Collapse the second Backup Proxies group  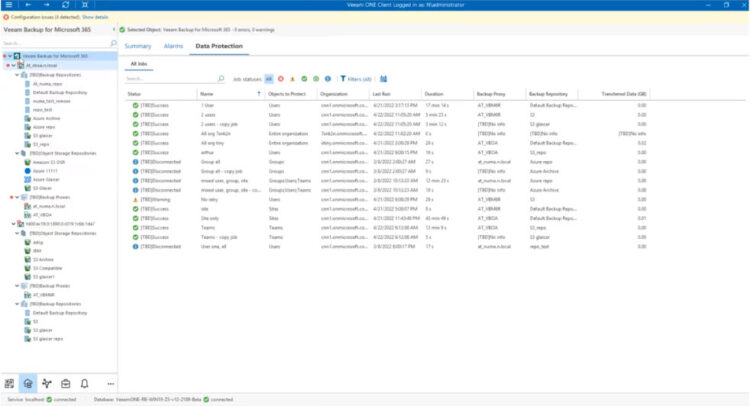[17, 286]
